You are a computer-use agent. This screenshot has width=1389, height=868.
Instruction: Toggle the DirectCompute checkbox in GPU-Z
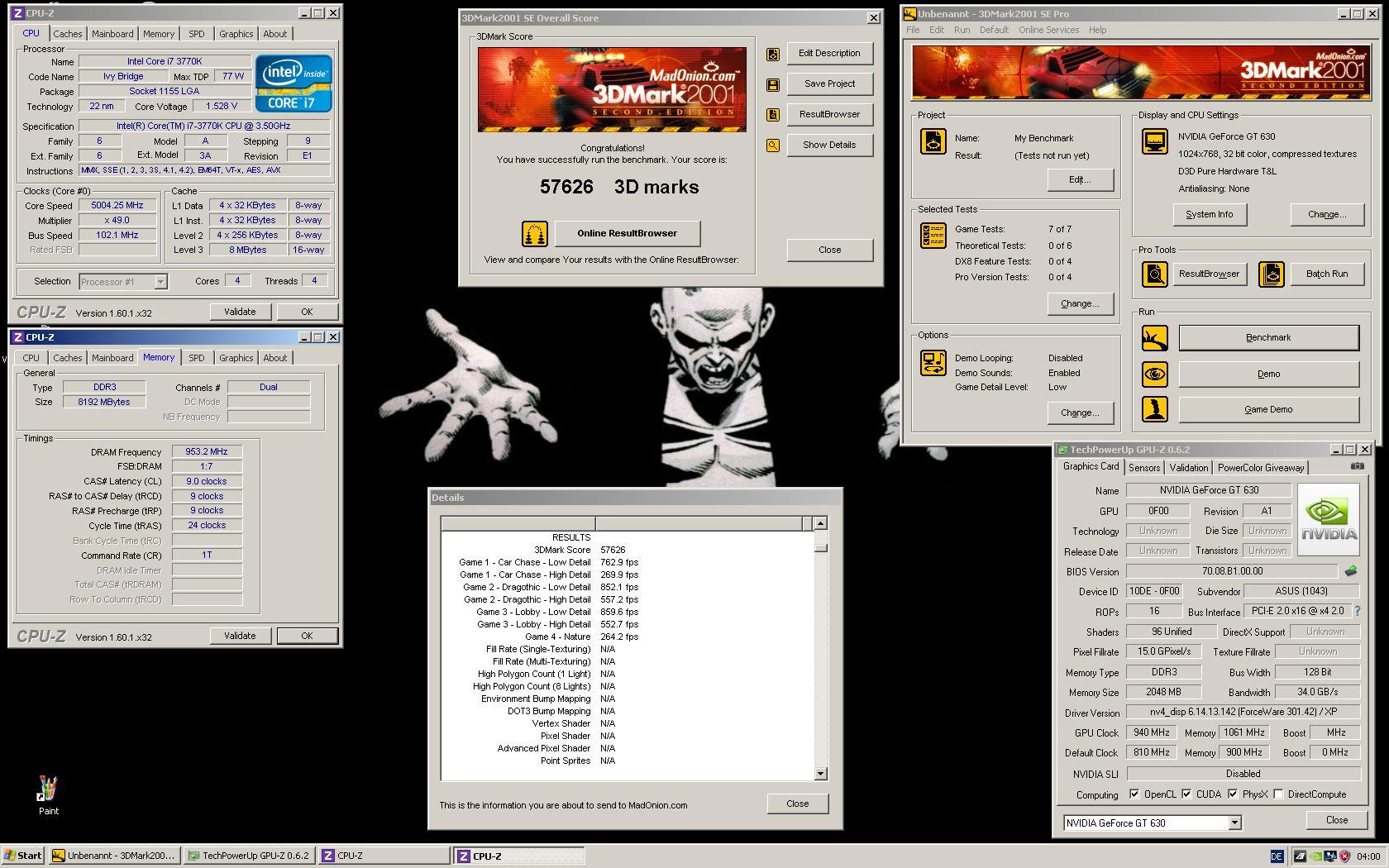point(1279,794)
